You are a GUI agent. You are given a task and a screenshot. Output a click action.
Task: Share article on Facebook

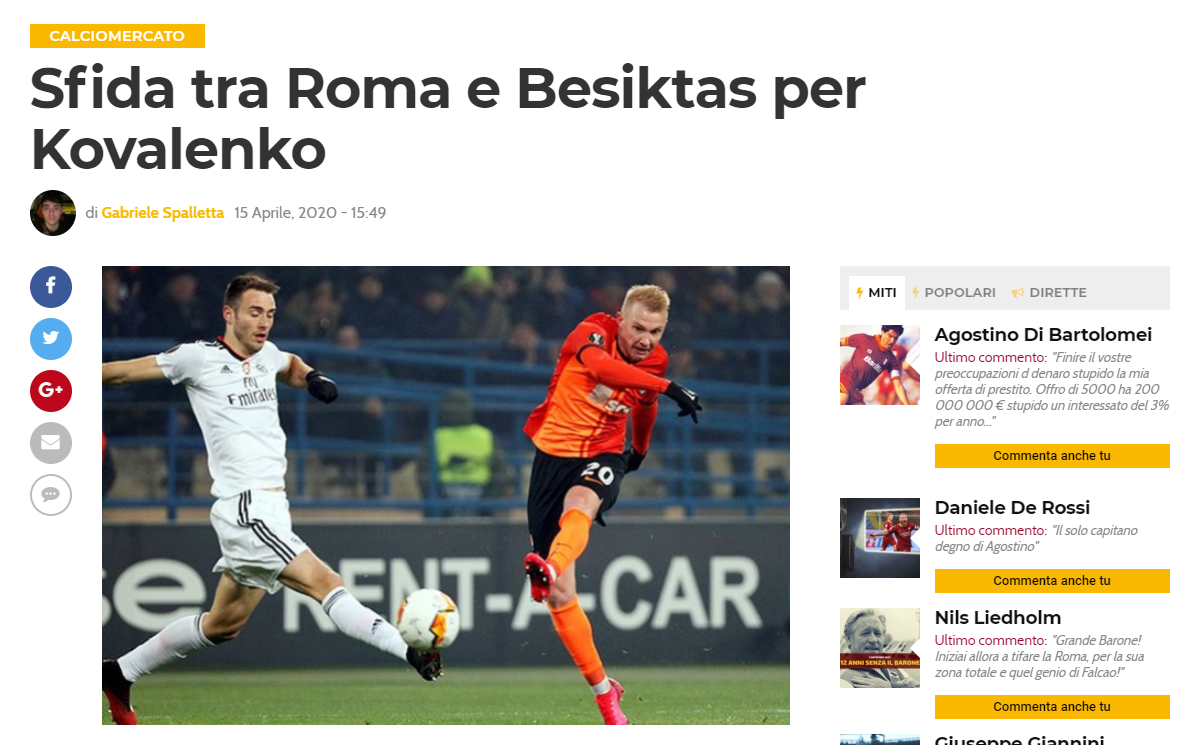click(x=51, y=286)
